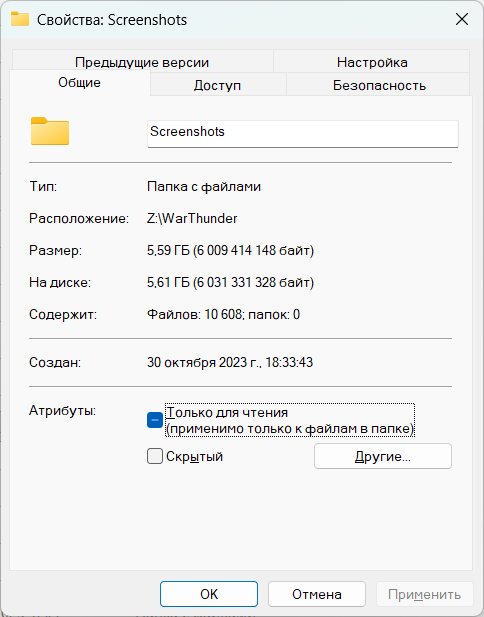Viewport: 484px width, 617px height.
Task: Open the Настройка tab
Action: (372, 62)
